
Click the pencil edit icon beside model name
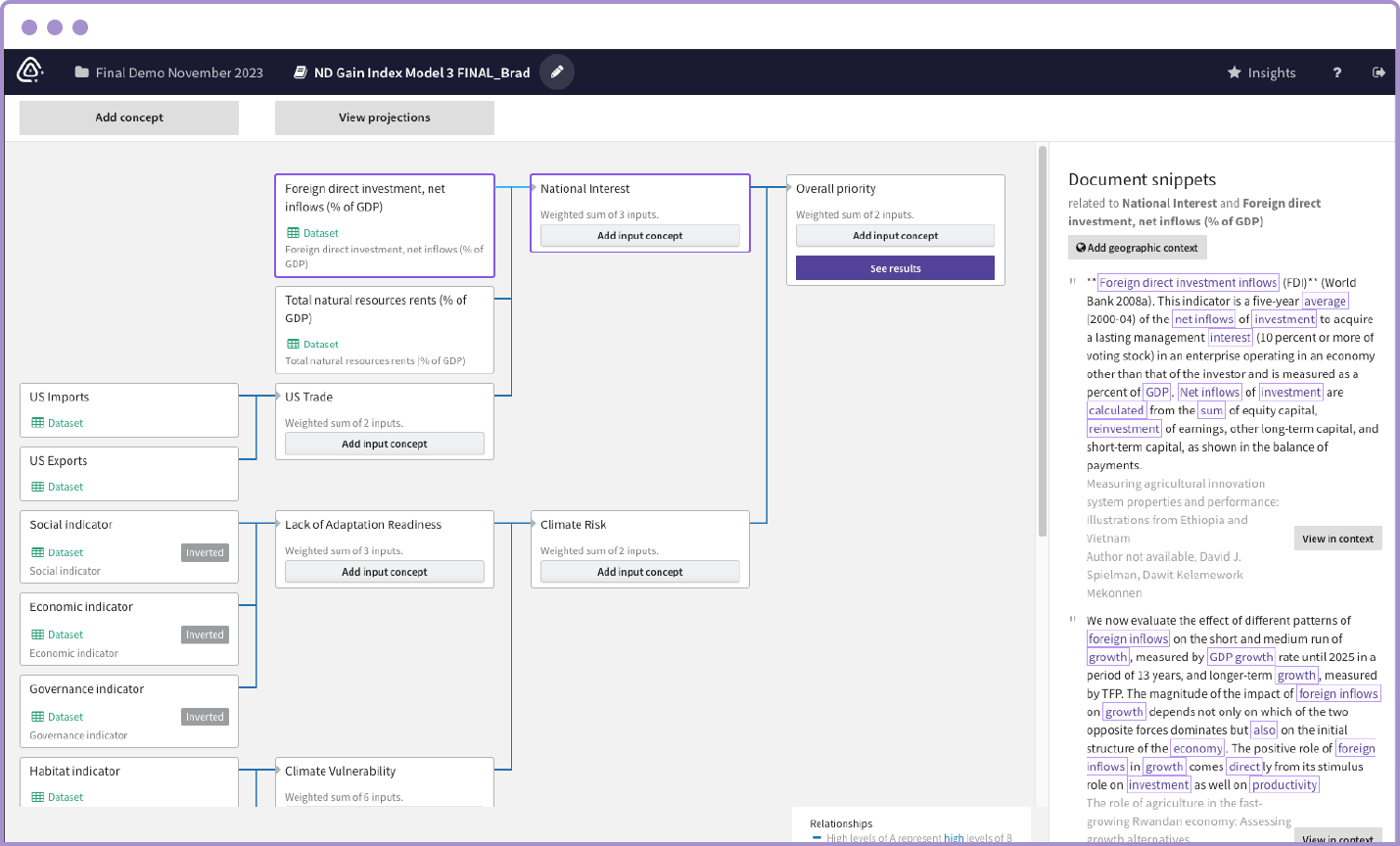pos(557,71)
